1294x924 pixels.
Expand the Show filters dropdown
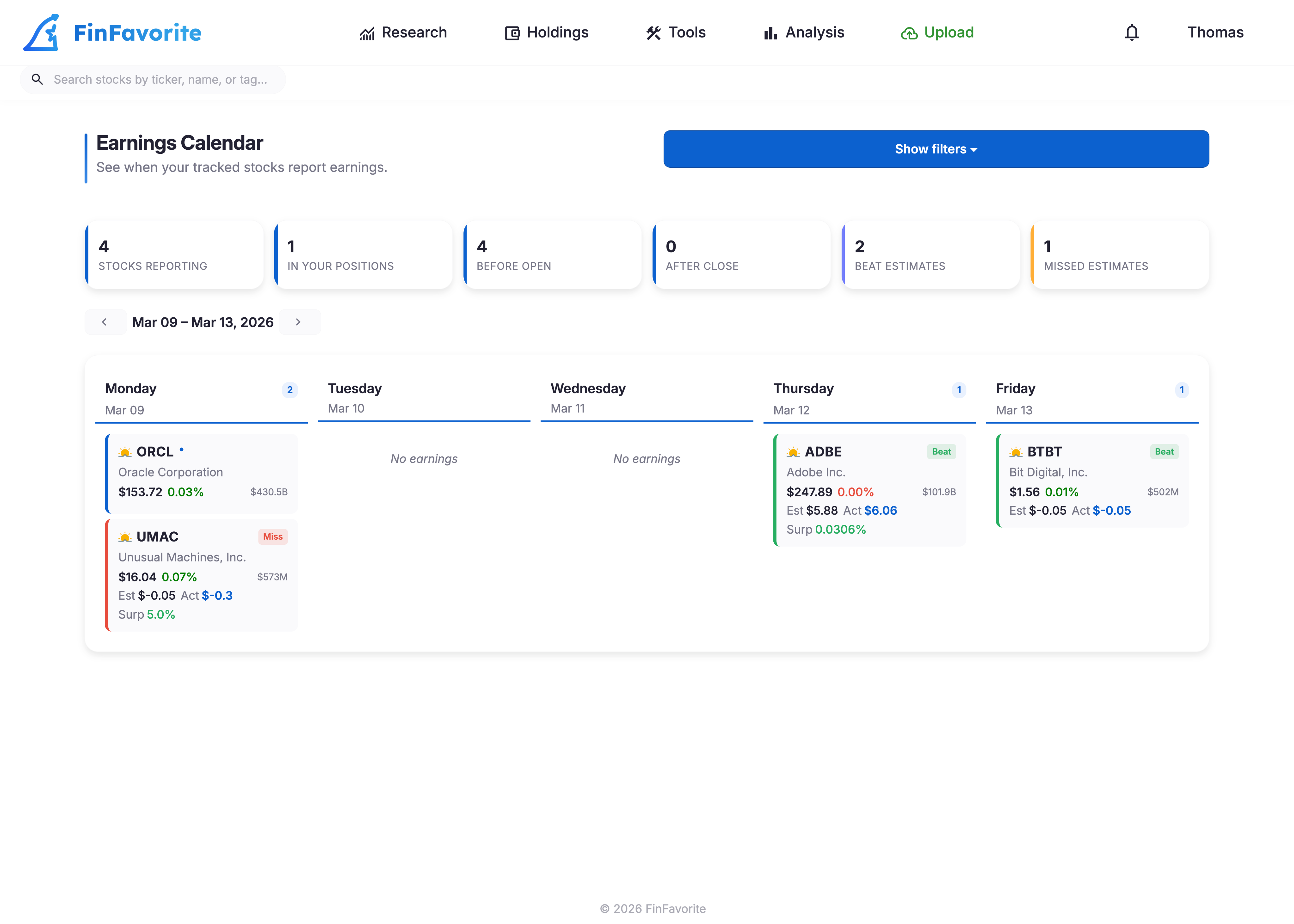coord(936,149)
